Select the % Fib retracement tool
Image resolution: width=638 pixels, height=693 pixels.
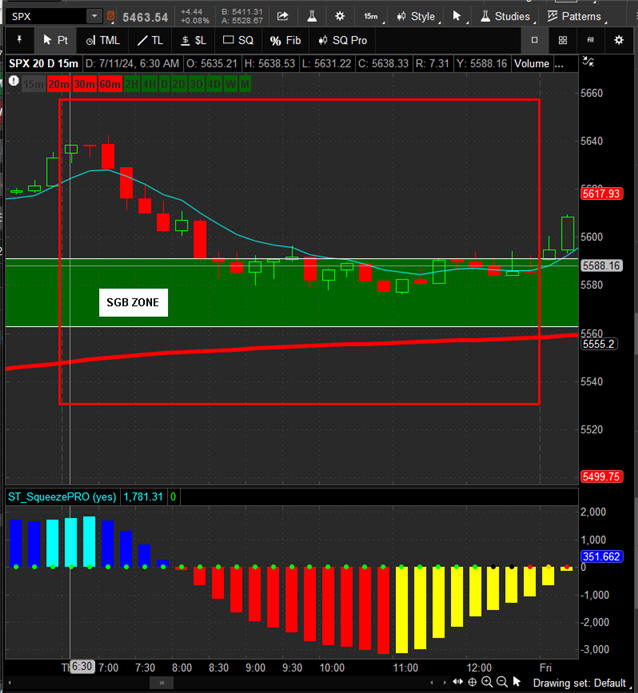285,41
